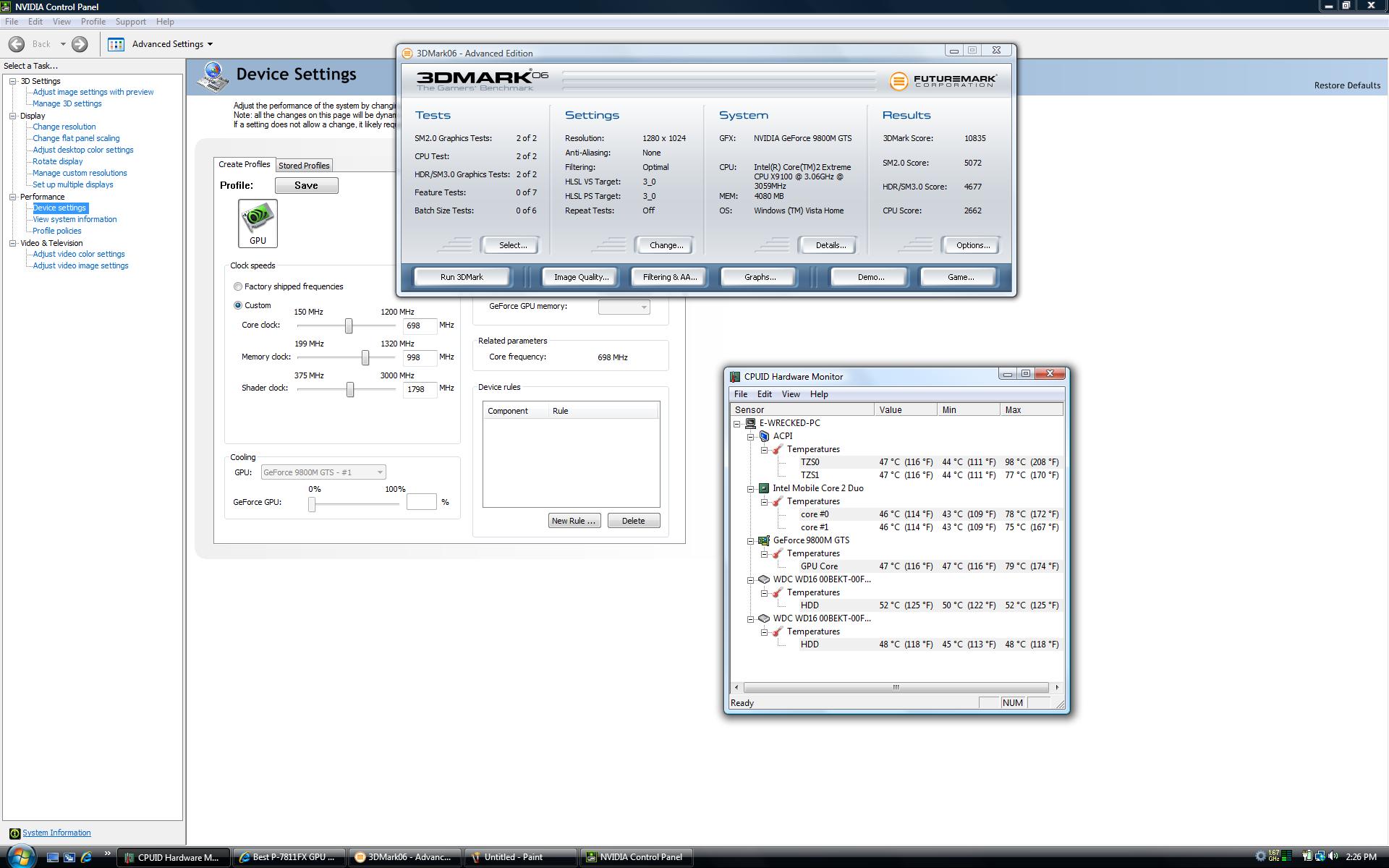Switch to the Stored Profiles tab

tap(304, 166)
